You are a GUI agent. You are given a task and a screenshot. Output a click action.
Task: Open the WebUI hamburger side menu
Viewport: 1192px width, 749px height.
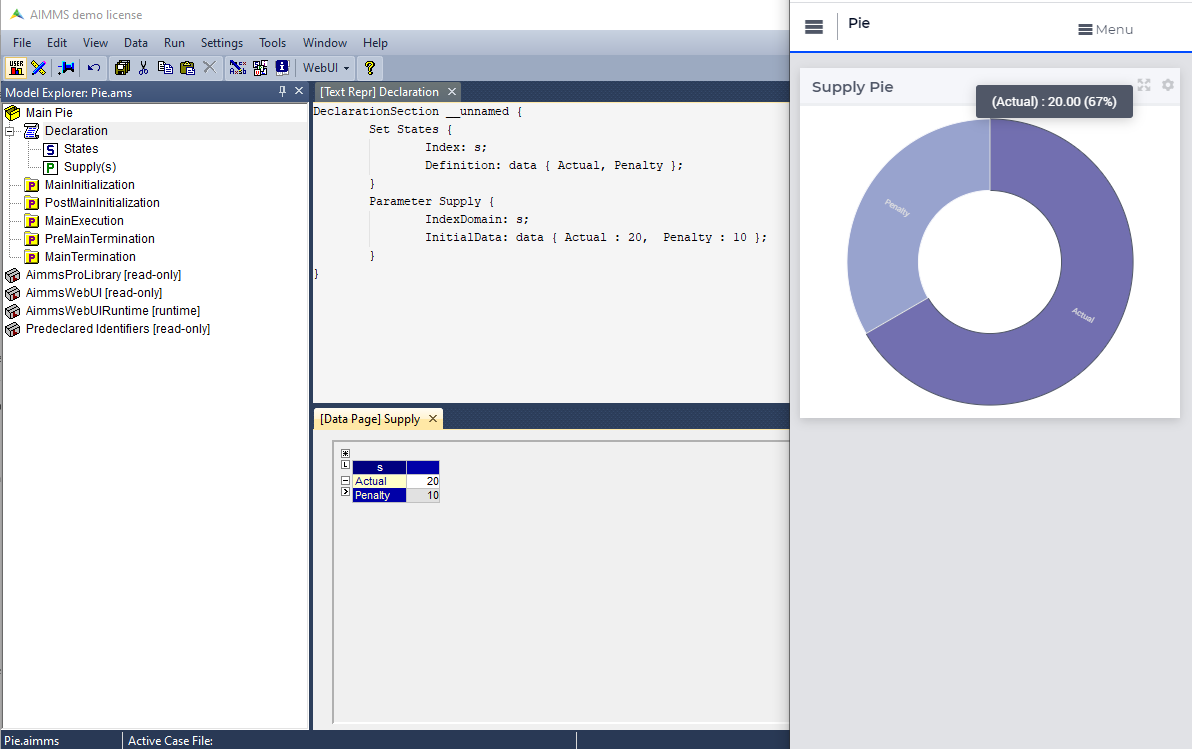click(x=813, y=27)
